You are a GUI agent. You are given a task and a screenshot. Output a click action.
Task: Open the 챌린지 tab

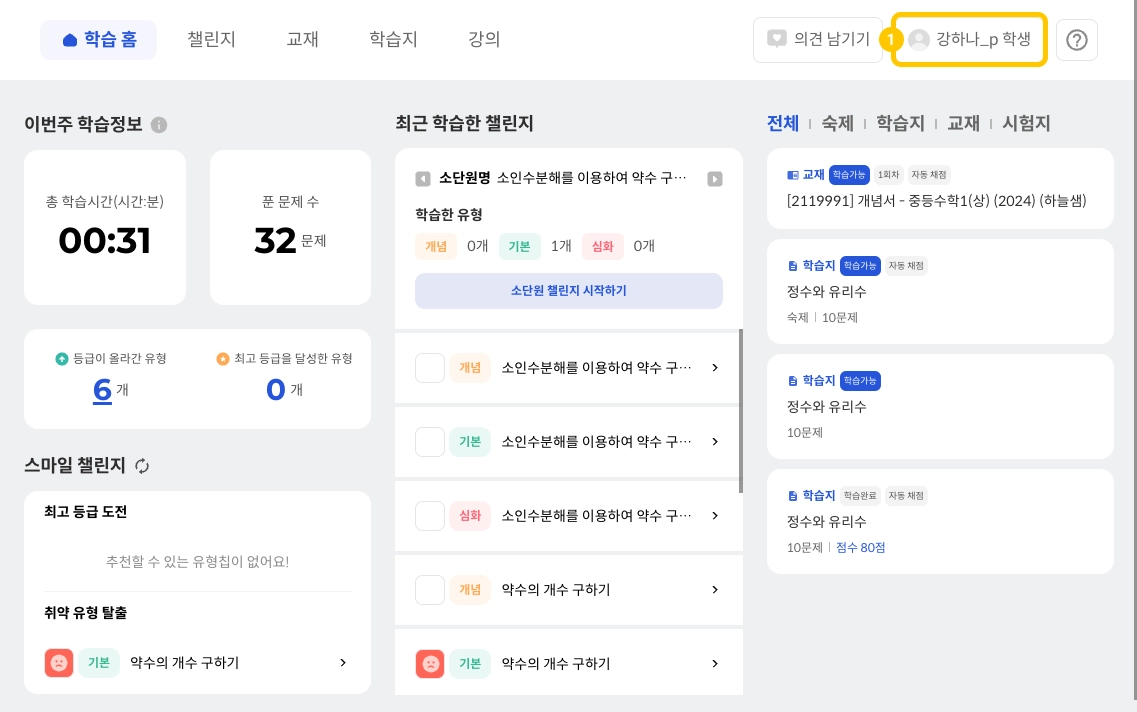coord(211,40)
